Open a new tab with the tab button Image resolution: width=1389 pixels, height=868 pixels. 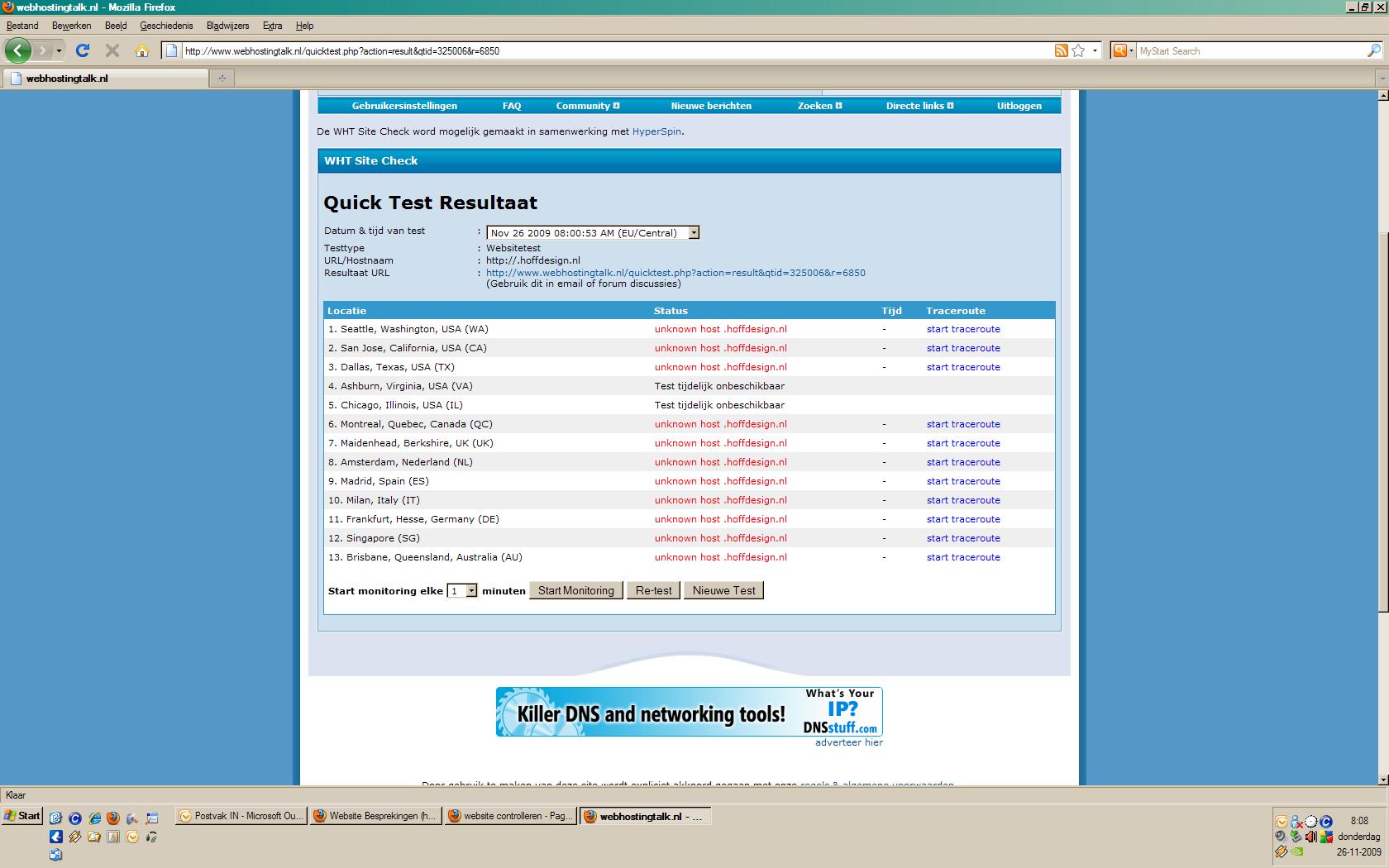tap(222, 79)
